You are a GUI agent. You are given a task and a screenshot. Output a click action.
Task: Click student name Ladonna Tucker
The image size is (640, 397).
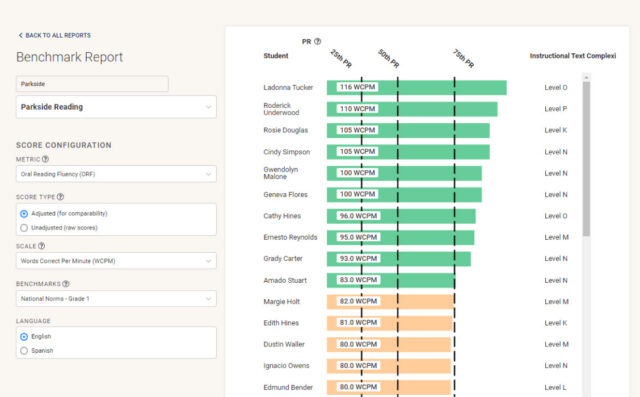[x=288, y=87]
